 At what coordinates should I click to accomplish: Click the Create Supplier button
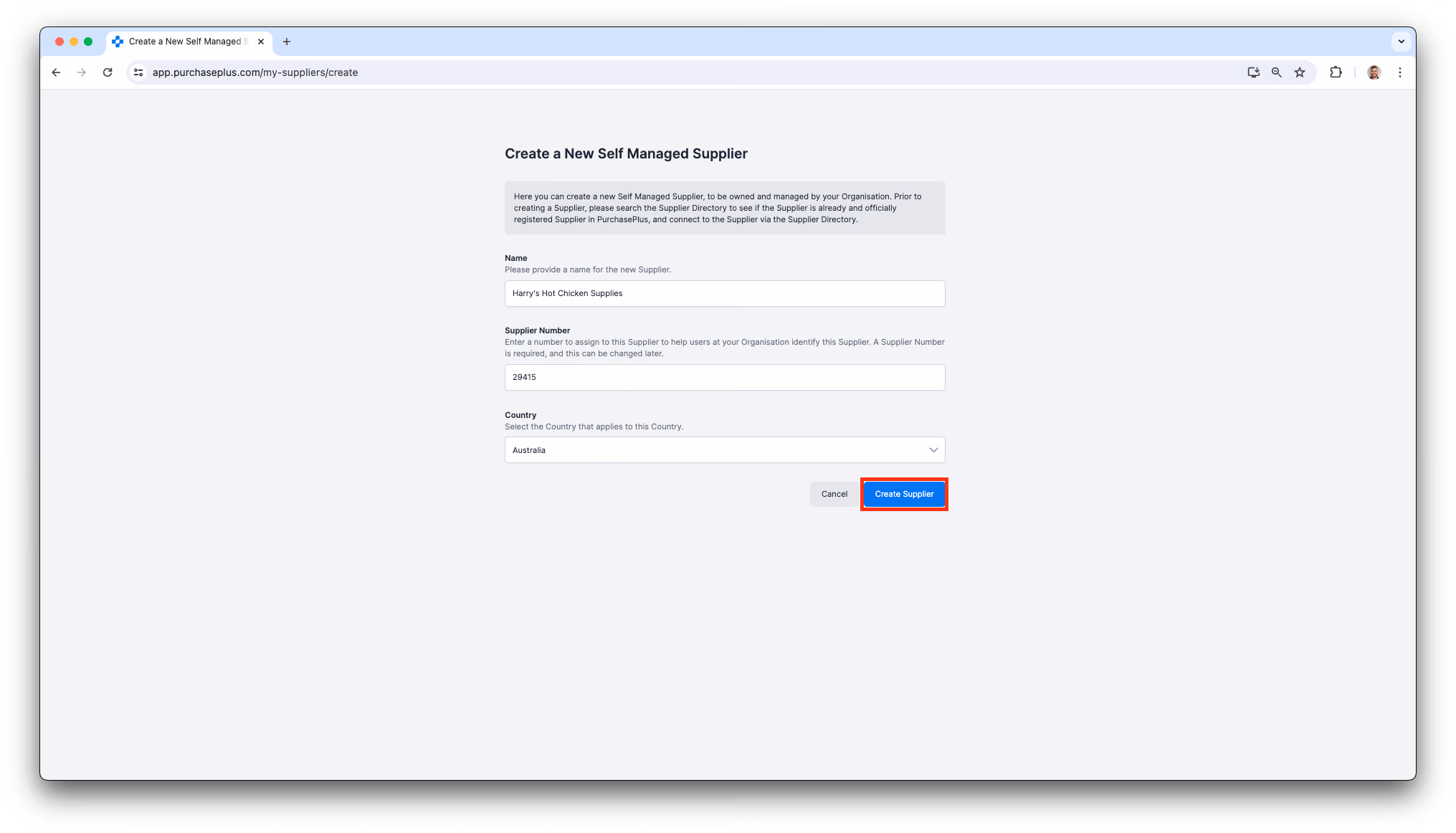point(904,494)
